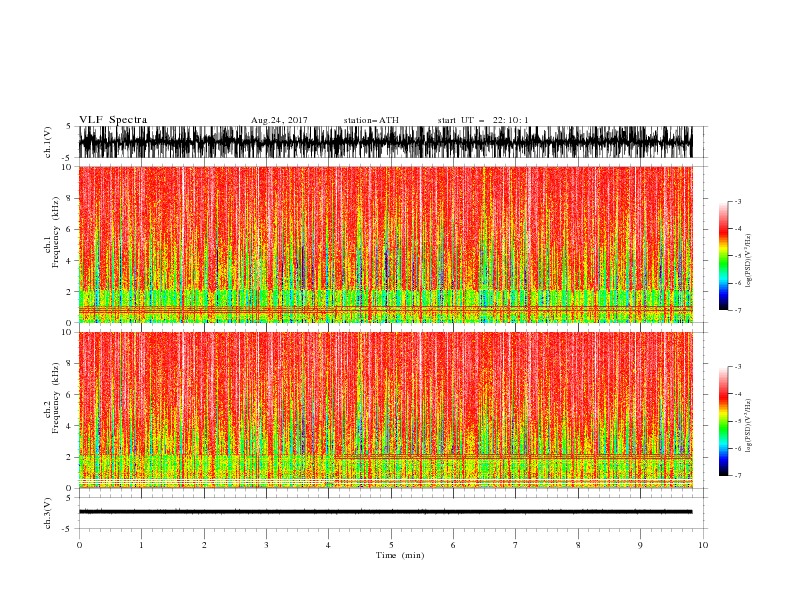
Task: Click the "start UT = 22:10:1" text
Action: click(x=483, y=120)
